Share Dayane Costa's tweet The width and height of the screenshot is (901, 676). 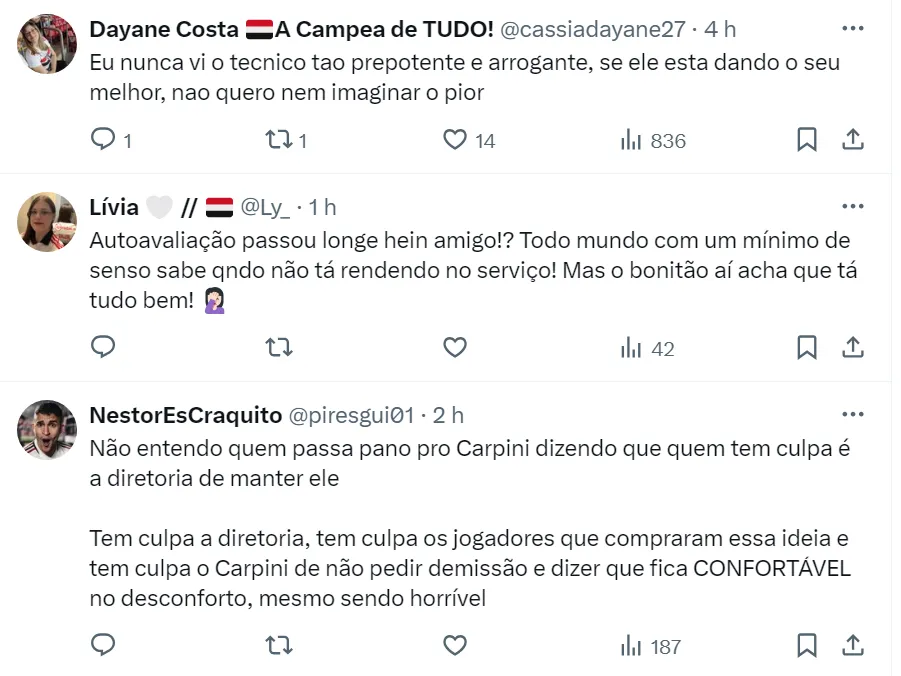(x=853, y=140)
